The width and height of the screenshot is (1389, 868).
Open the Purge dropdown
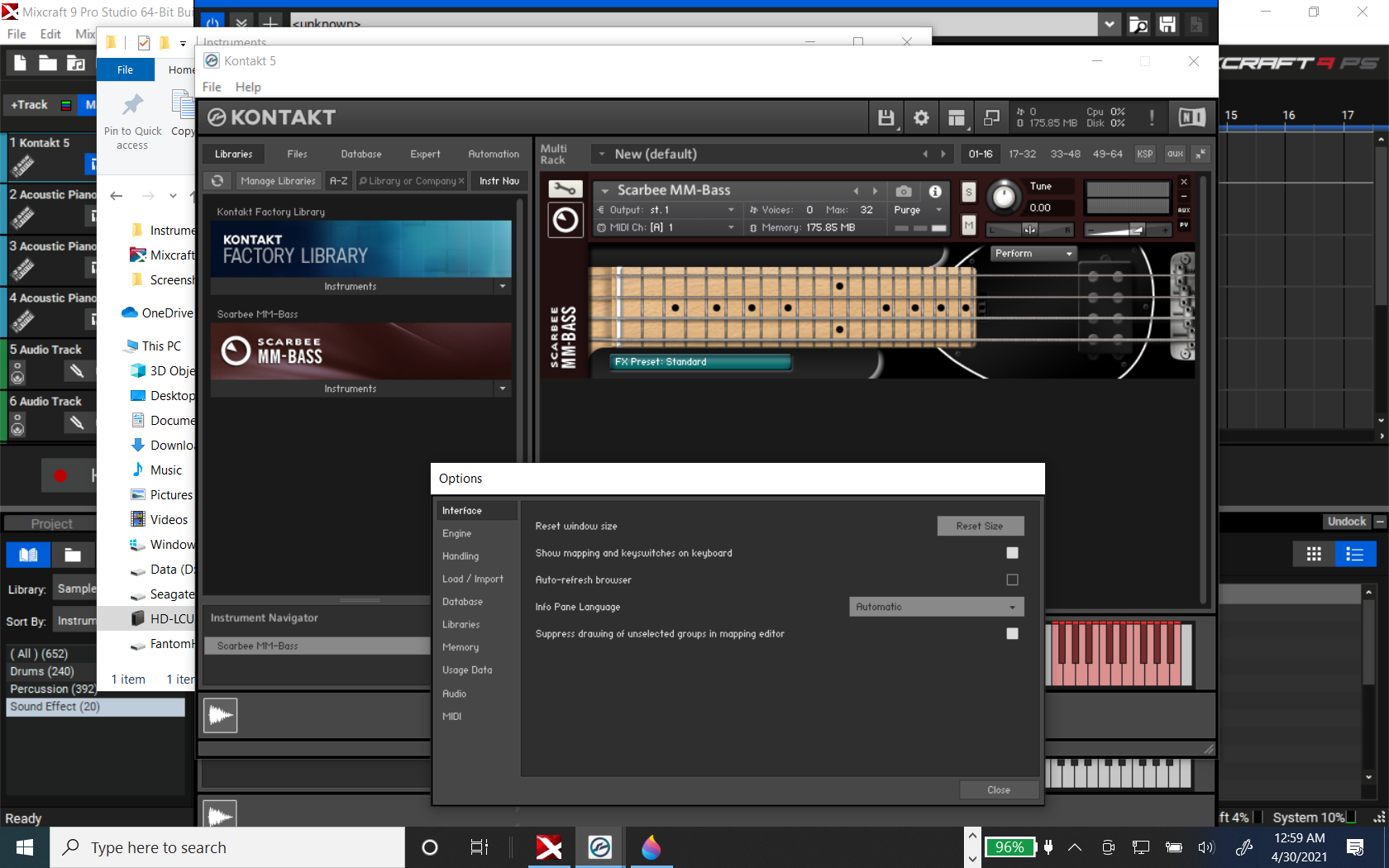pyautogui.click(x=919, y=210)
